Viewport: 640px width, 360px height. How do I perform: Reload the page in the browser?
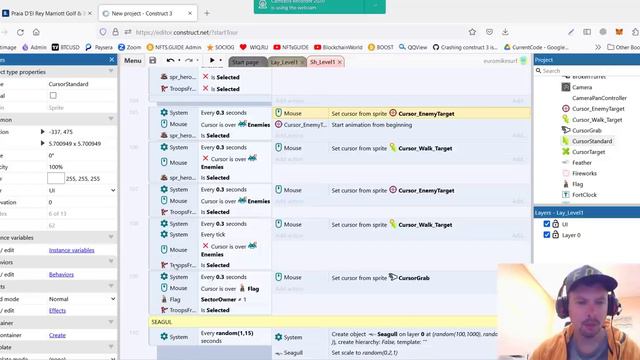[x=20, y=32]
